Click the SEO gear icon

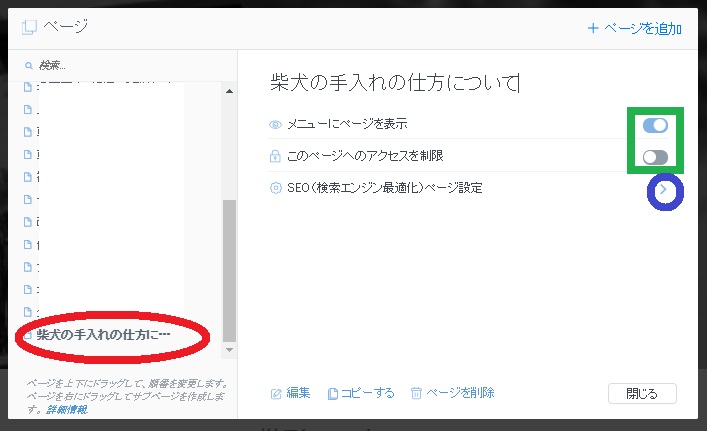coord(275,188)
